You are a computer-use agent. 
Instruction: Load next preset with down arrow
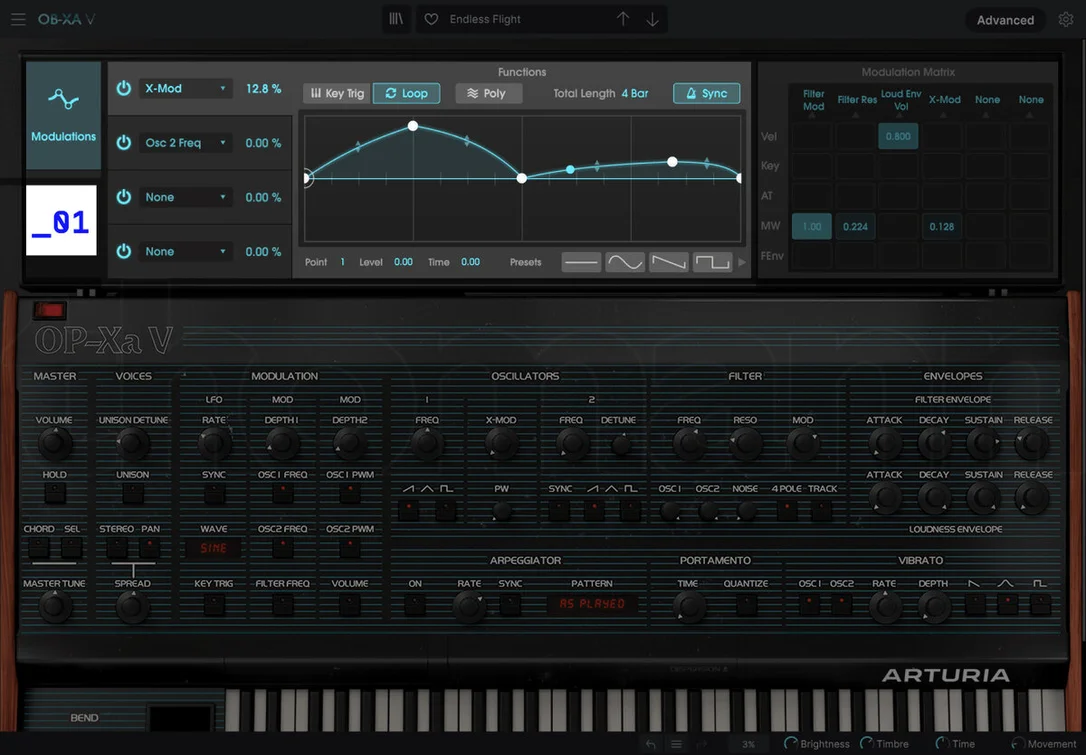(x=652, y=19)
